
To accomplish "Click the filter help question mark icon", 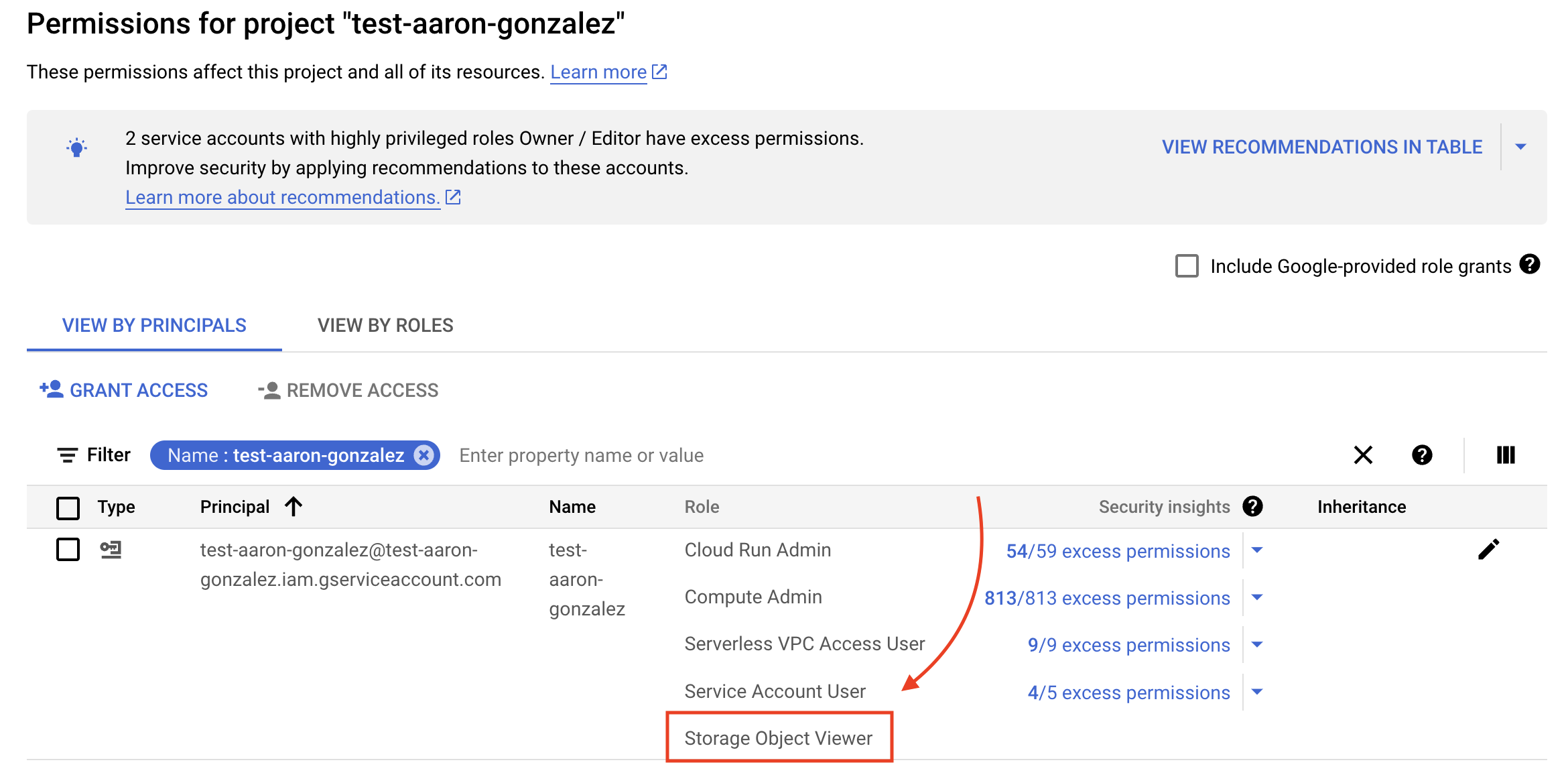I will pos(1421,455).
